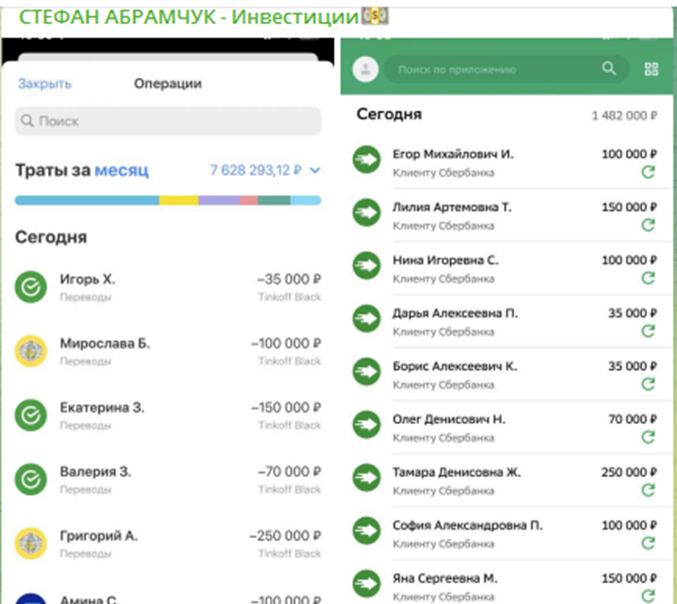The width and height of the screenshot is (677, 604).
Task: Tap the magnifier icon in Sberbank search
Action: [609, 68]
